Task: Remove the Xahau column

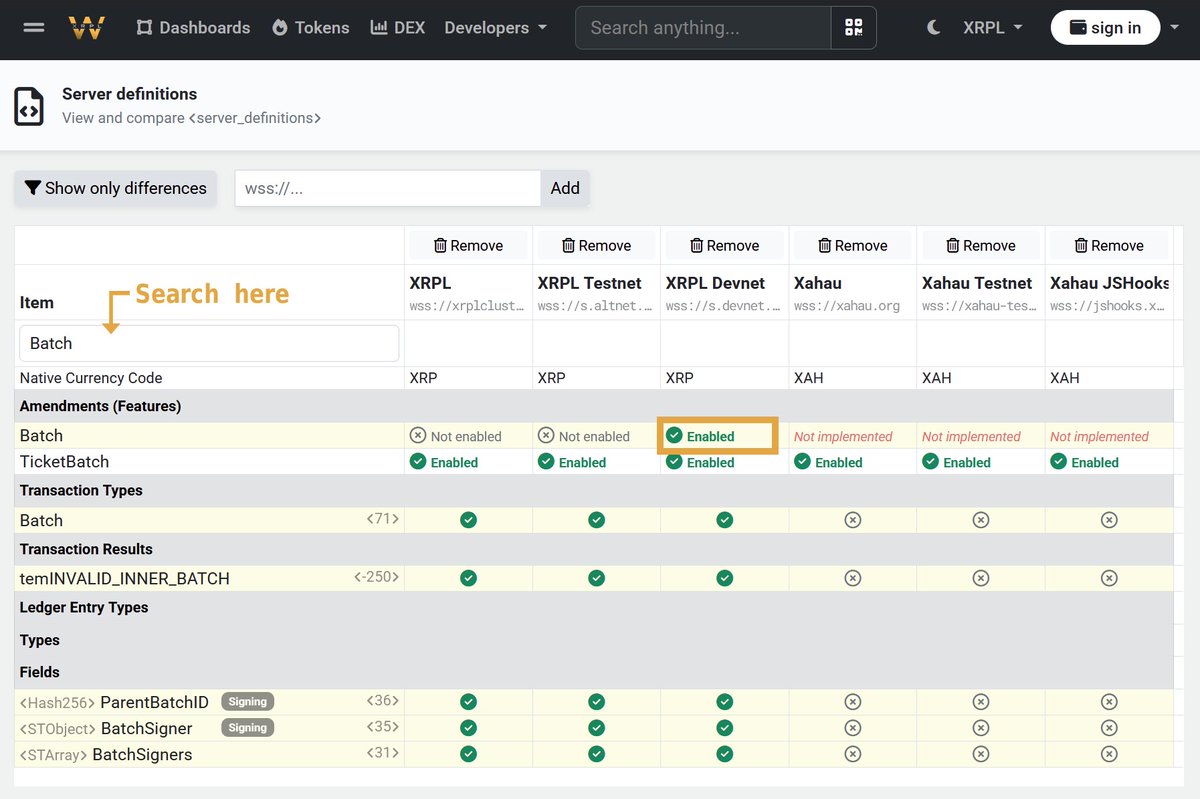Action: click(853, 246)
